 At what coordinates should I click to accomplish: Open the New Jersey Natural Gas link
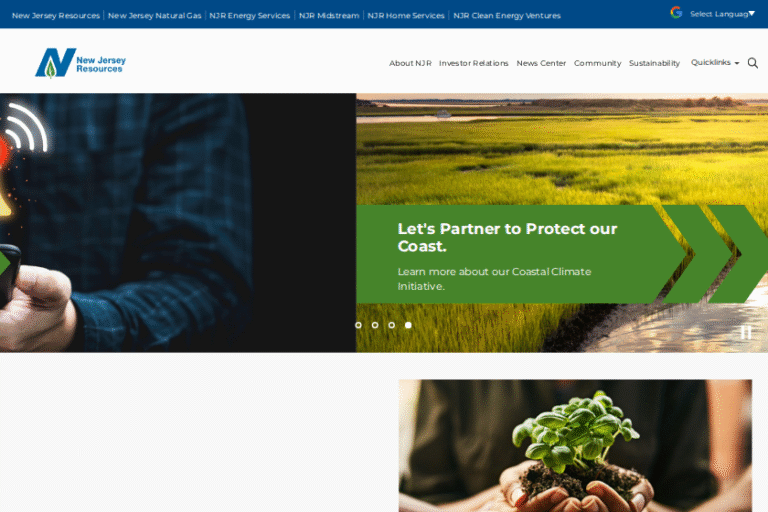tap(155, 16)
